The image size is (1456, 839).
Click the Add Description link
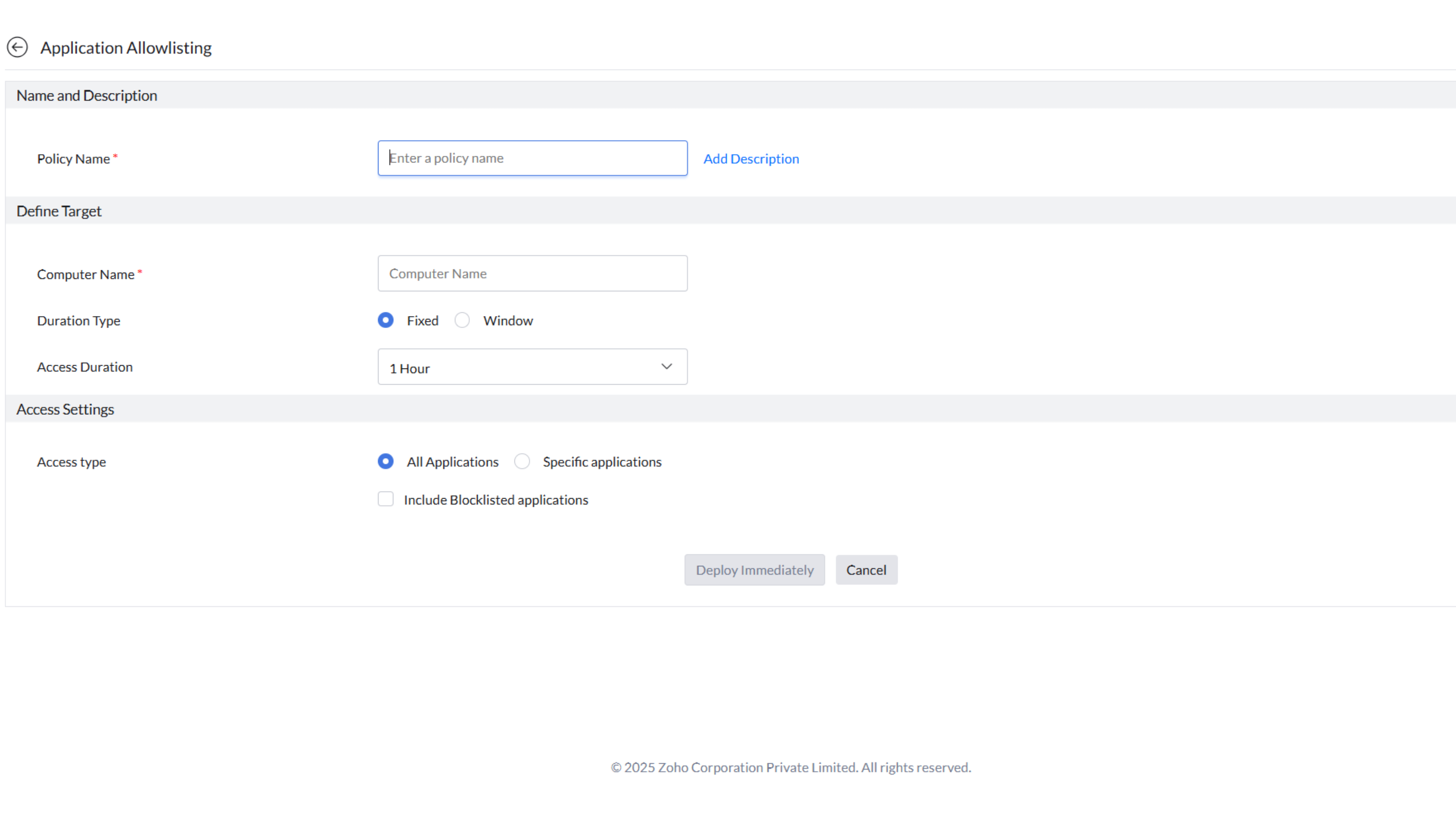pyautogui.click(x=751, y=159)
